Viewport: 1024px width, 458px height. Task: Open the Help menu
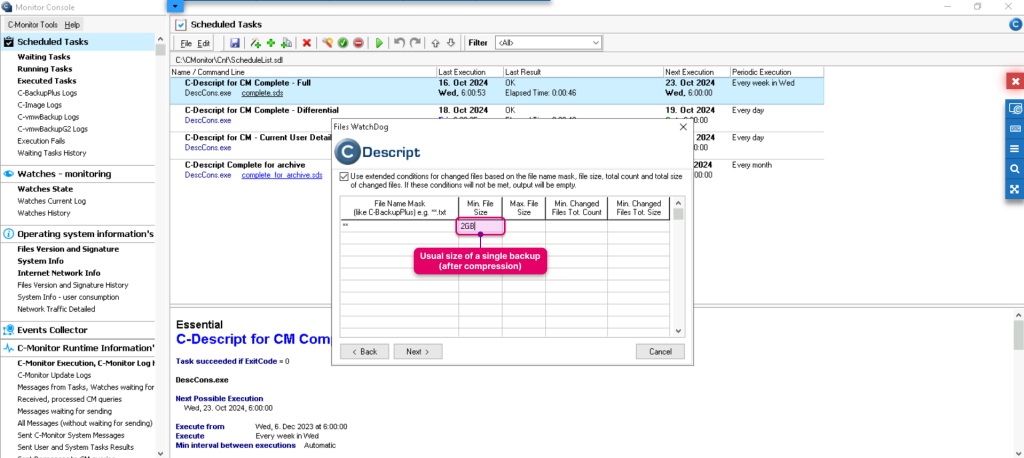72,25
